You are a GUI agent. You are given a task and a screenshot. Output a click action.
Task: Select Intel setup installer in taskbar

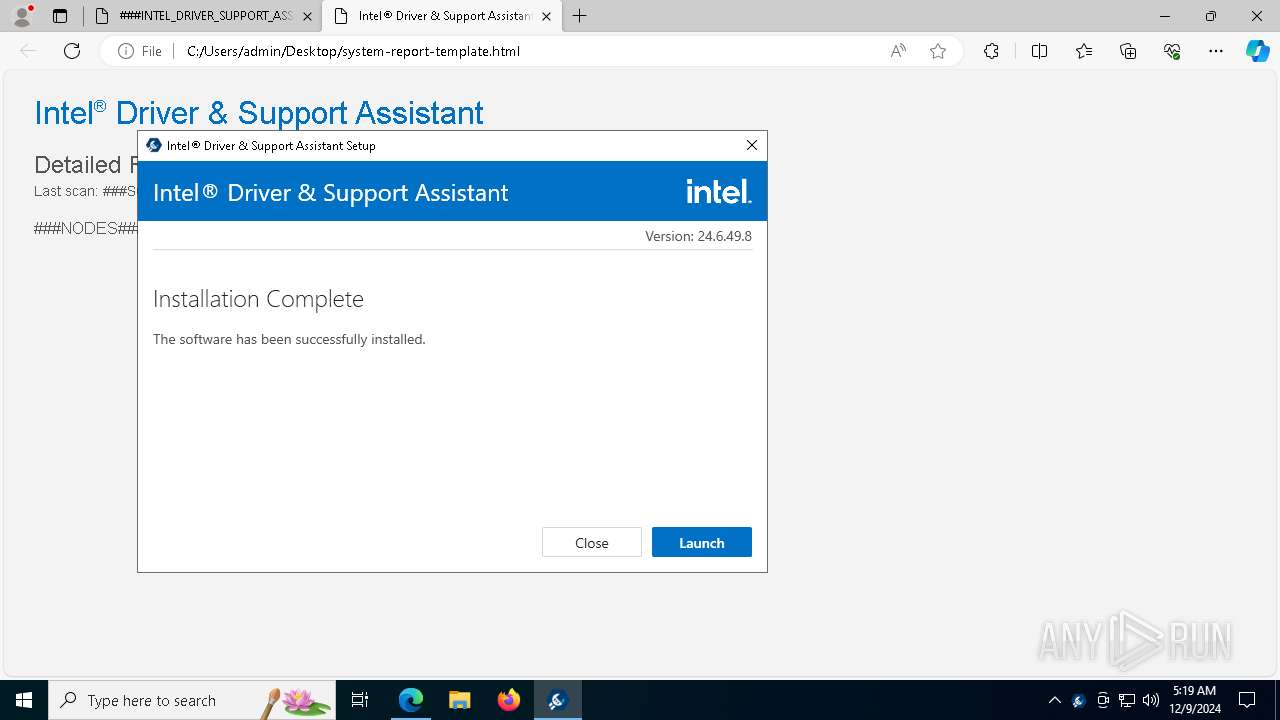click(557, 700)
